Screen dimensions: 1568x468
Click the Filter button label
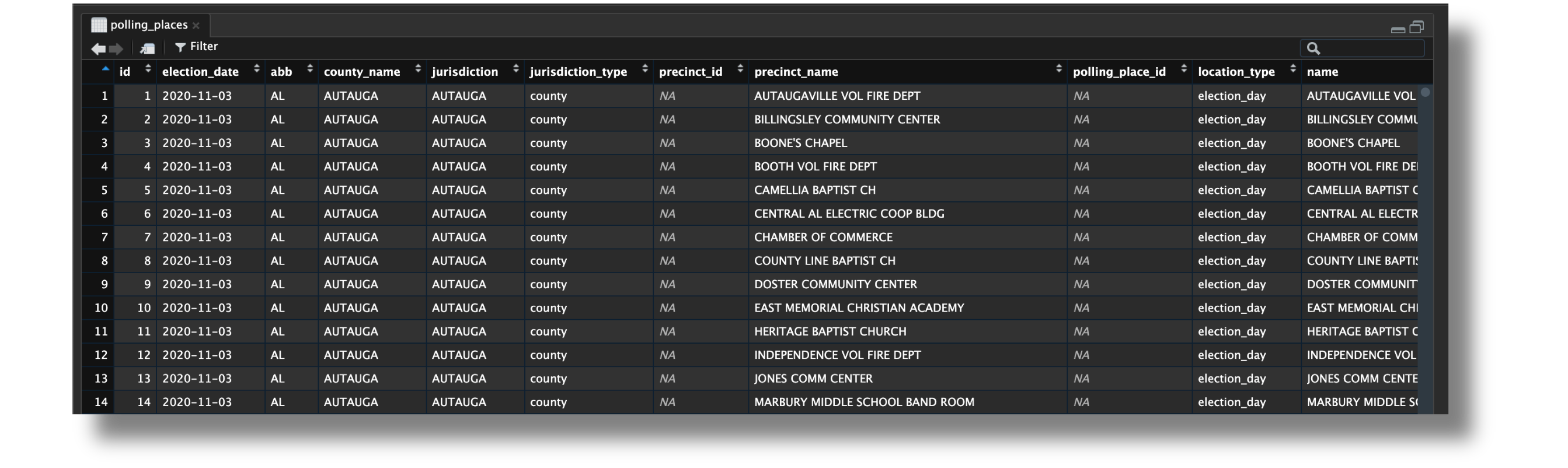pos(203,47)
